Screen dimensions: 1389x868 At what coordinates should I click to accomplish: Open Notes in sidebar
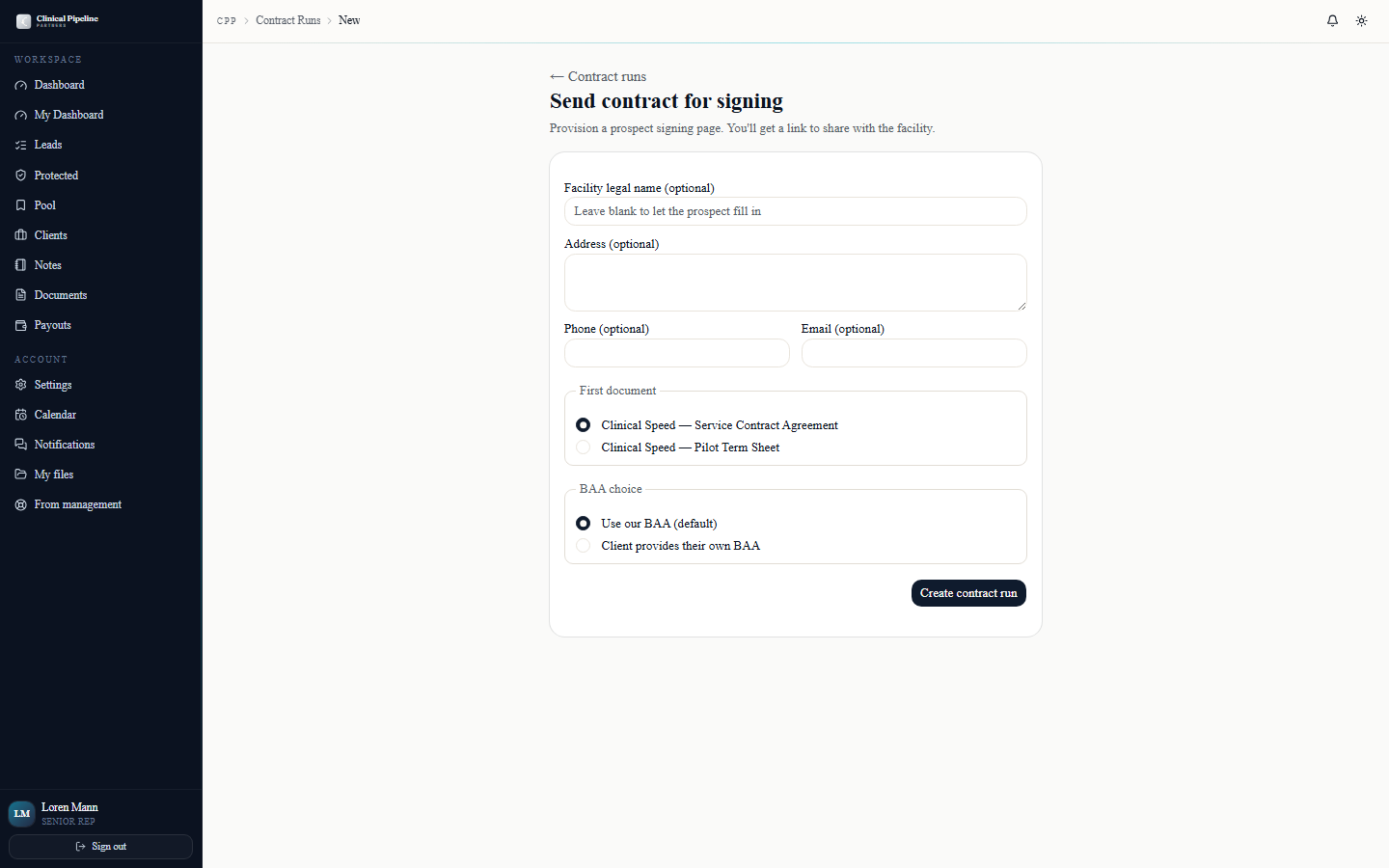[x=101, y=265]
